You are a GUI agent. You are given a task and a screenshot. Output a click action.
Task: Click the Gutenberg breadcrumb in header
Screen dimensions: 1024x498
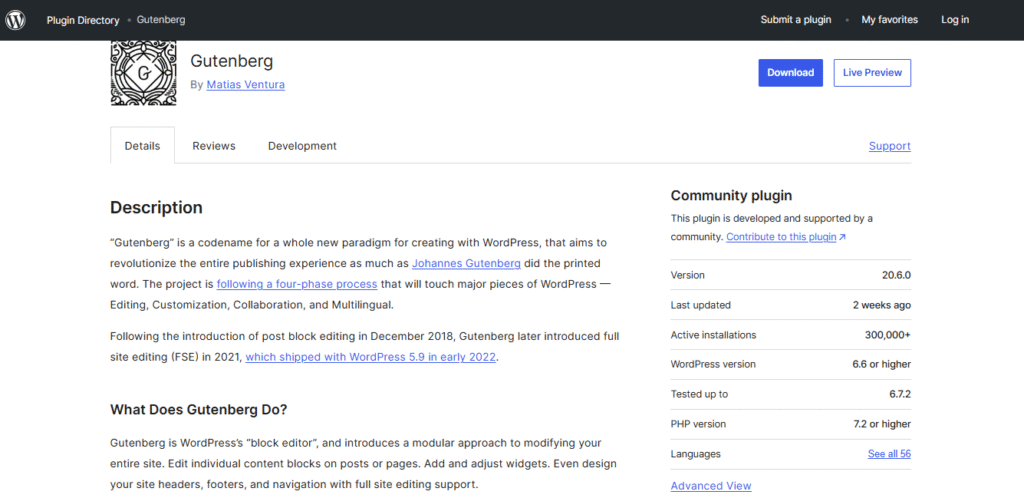[x=160, y=20]
